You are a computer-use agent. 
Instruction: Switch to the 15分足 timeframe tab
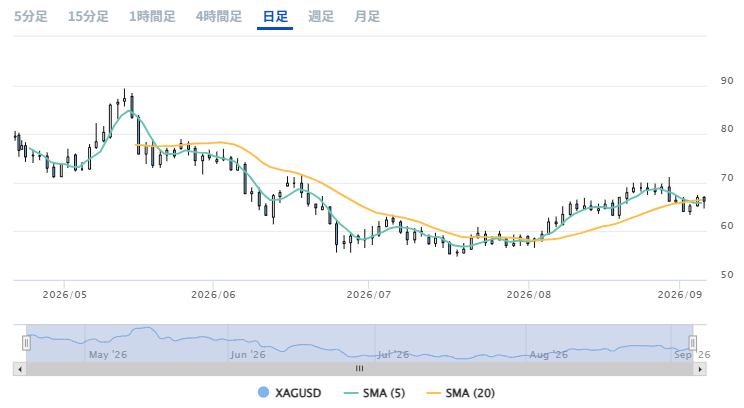pyautogui.click(x=88, y=17)
